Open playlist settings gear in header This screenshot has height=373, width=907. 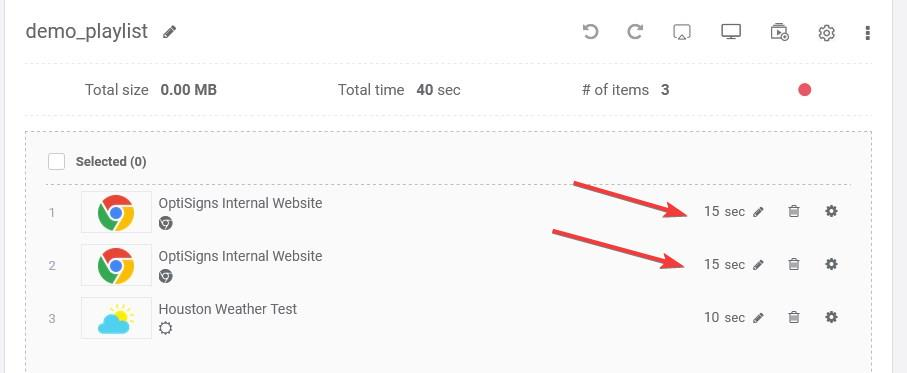pos(827,33)
